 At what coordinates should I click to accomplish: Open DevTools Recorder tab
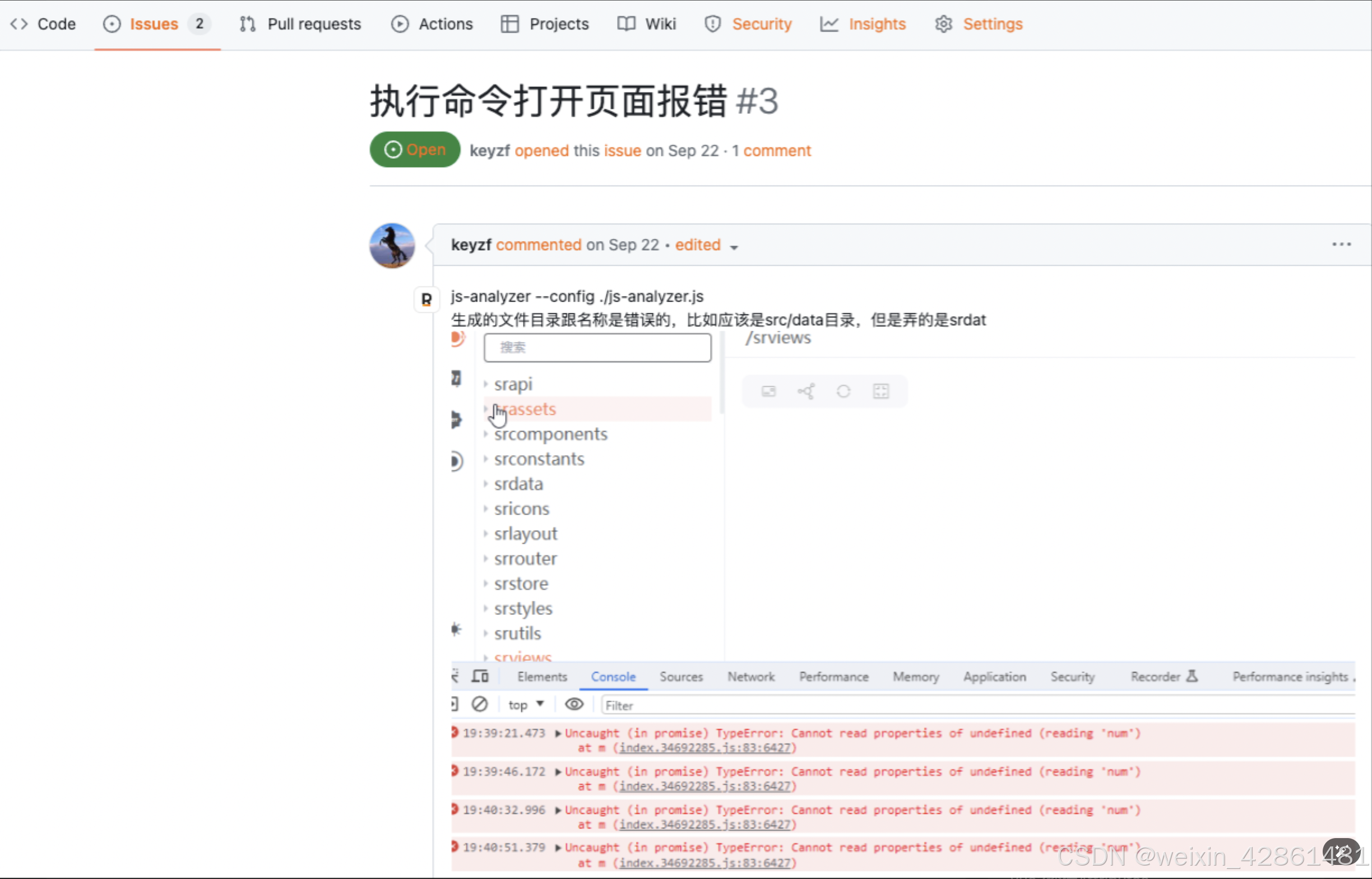pos(1164,677)
